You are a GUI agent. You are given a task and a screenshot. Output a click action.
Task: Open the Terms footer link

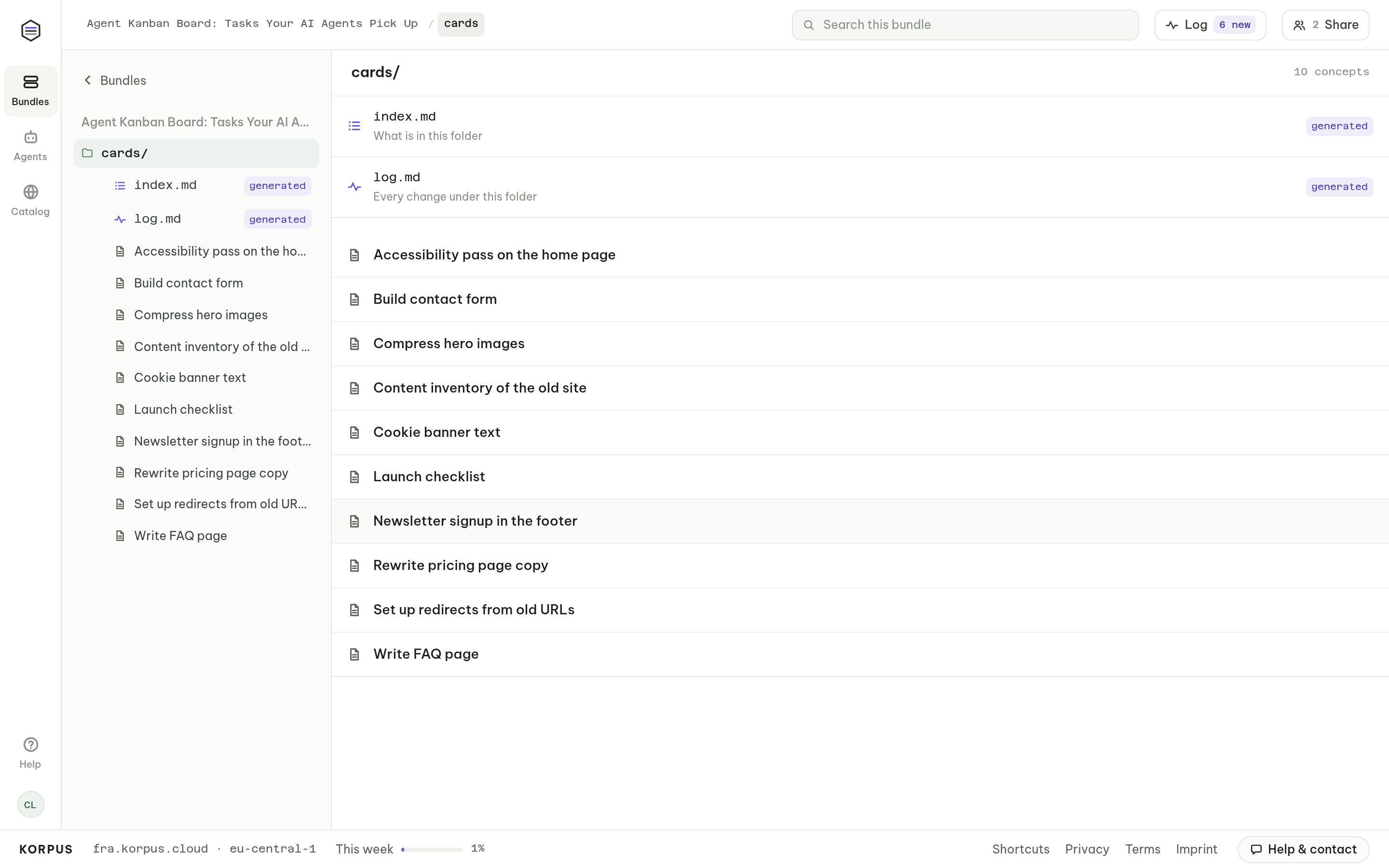point(1142,849)
